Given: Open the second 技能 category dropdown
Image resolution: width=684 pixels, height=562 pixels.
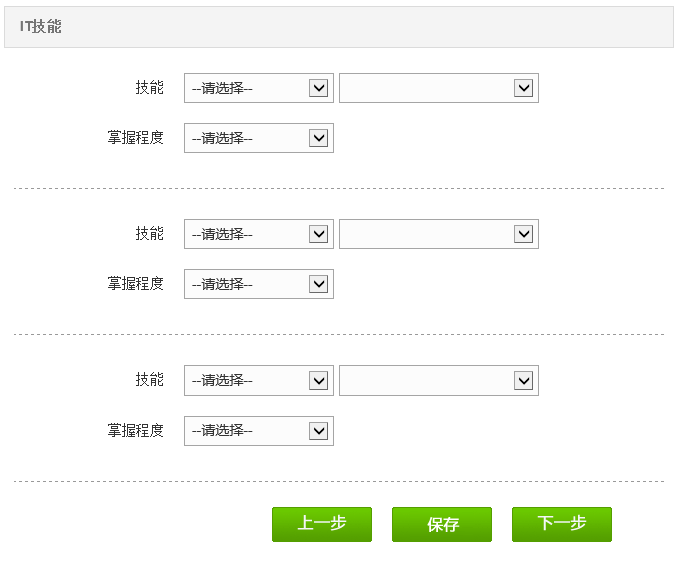Looking at the screenshot, I should [x=259, y=234].
